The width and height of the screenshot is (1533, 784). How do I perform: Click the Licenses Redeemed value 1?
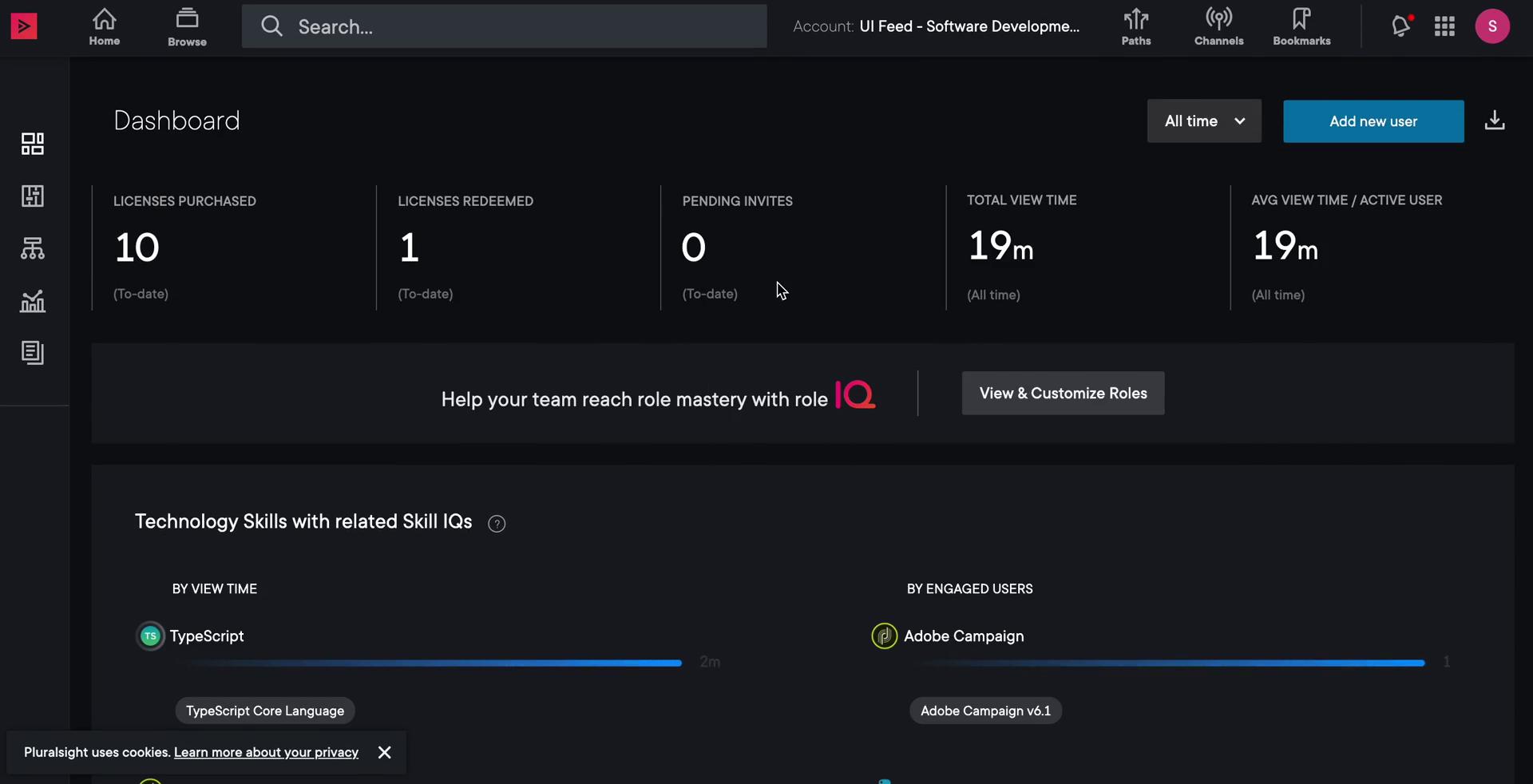tap(409, 247)
